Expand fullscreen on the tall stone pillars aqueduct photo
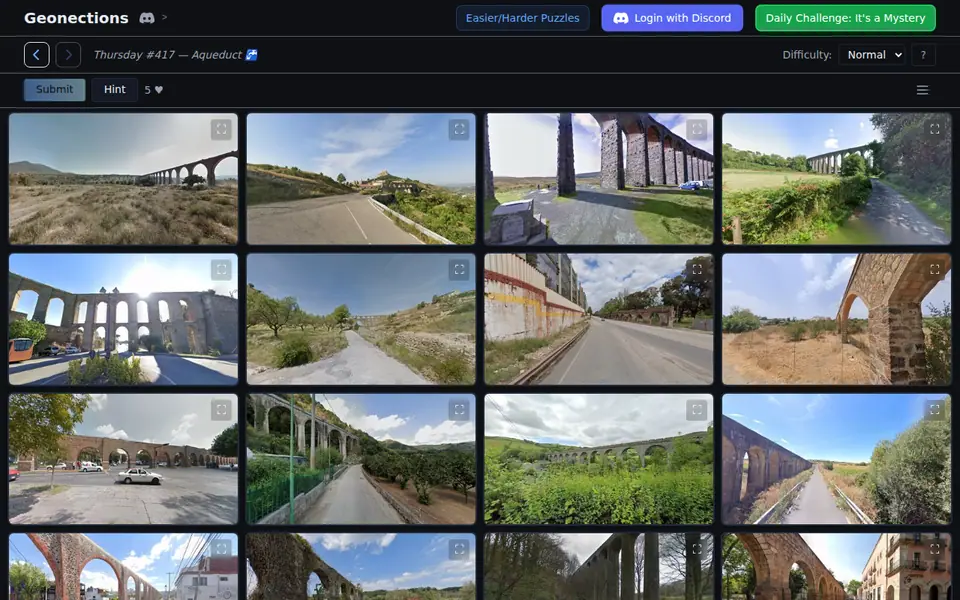 point(697,129)
